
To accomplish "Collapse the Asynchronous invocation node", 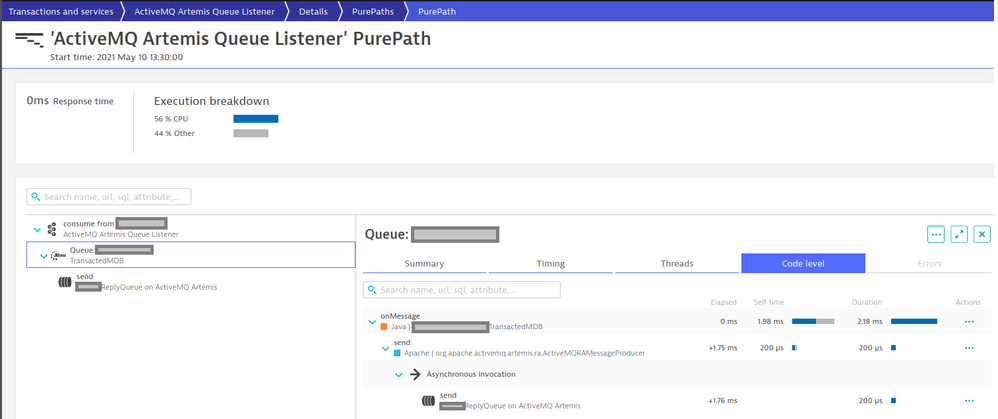I will click(x=398, y=374).
